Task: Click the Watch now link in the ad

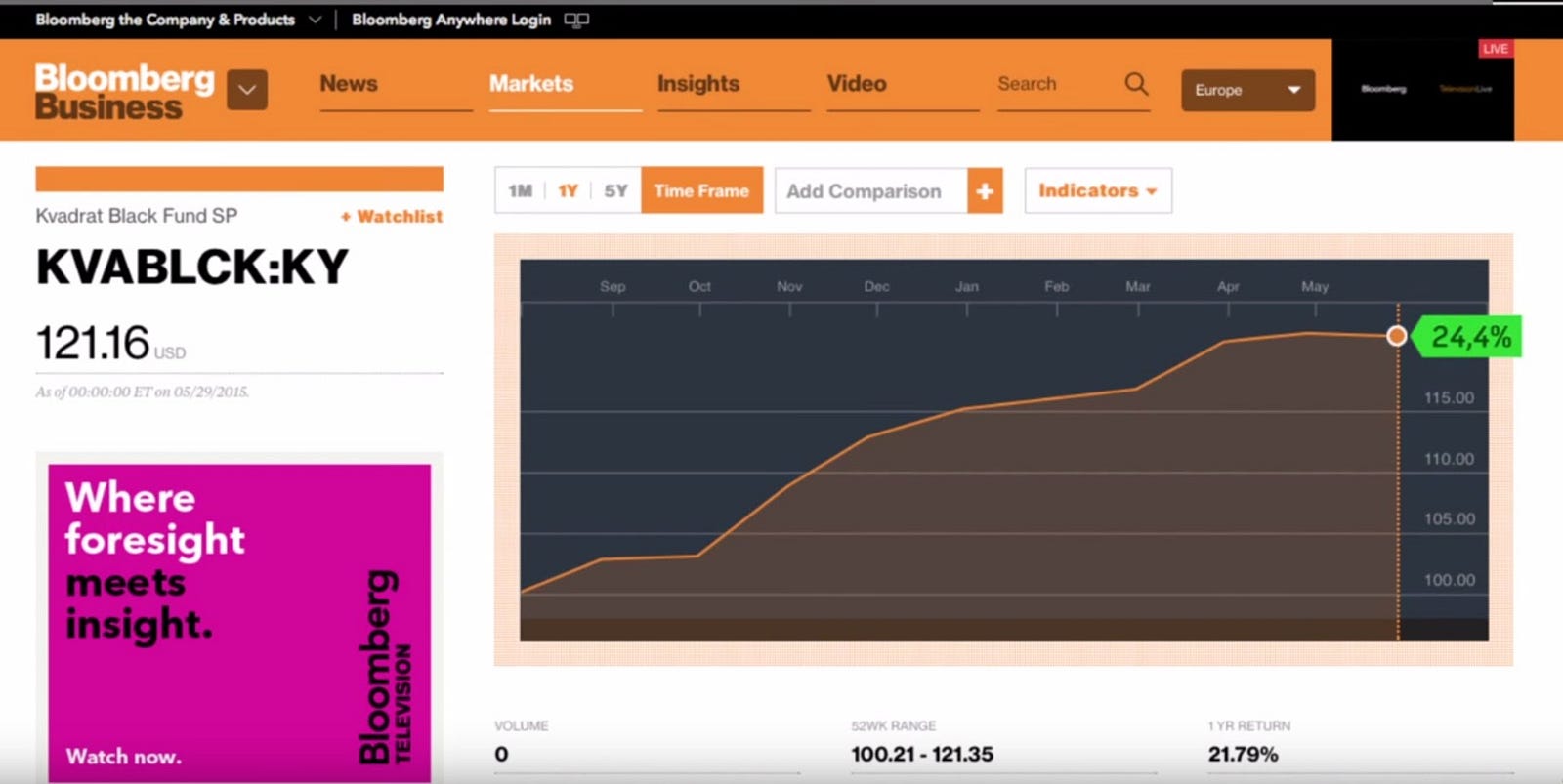Action: point(123,757)
